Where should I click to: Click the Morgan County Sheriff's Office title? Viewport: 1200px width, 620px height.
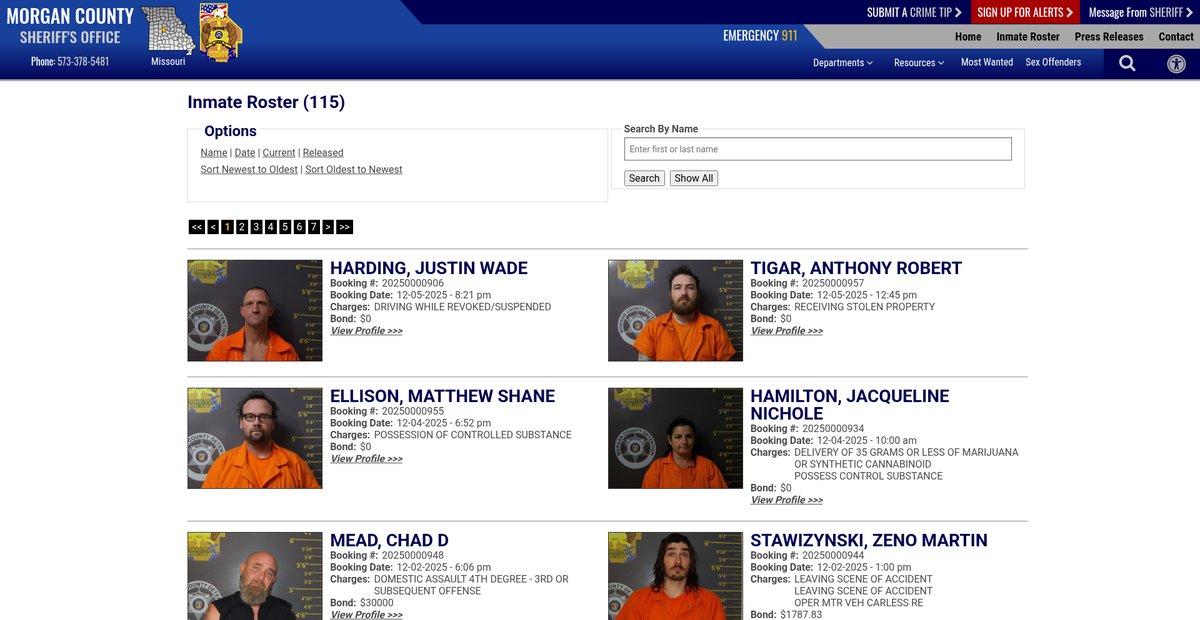tap(70, 26)
